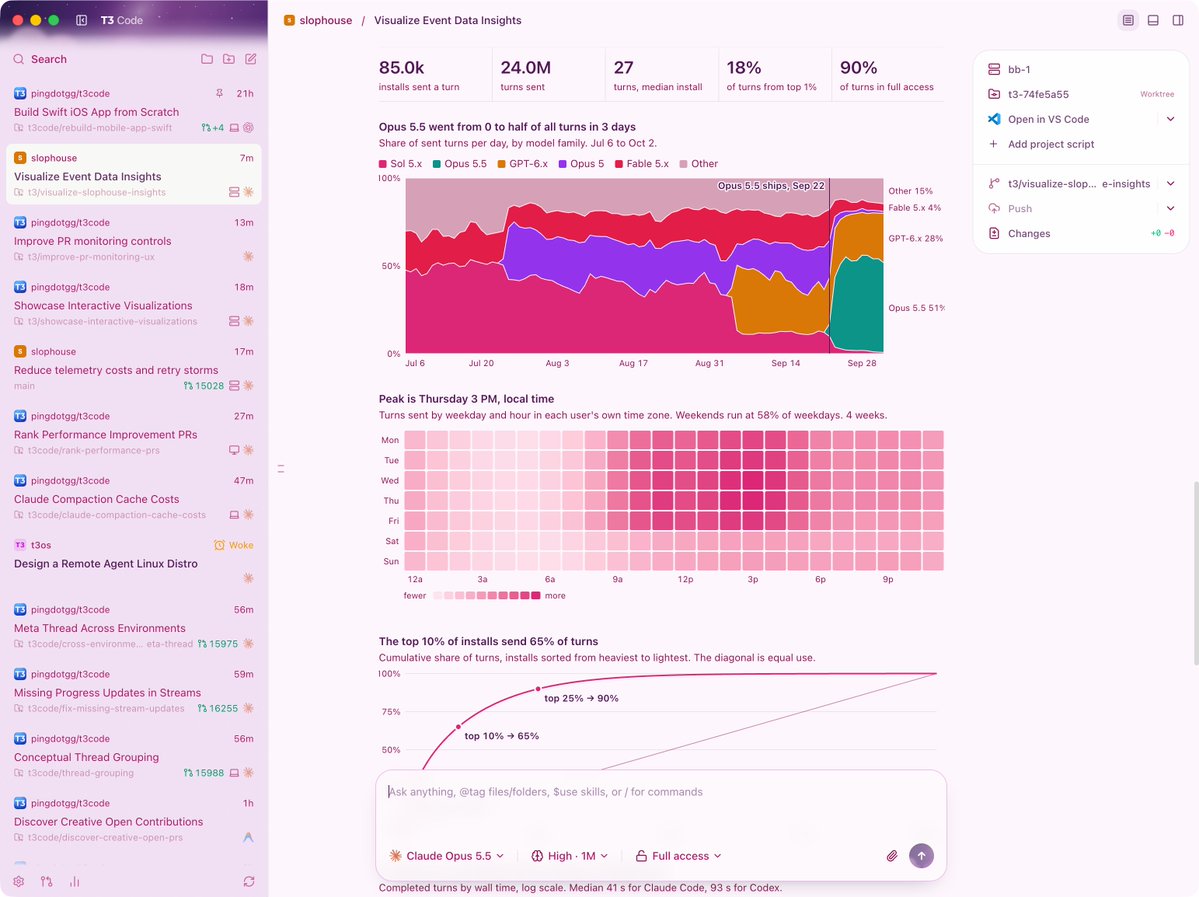Toggle the Other legend series
Viewport: 1199px width, 897px height.
click(x=699, y=164)
